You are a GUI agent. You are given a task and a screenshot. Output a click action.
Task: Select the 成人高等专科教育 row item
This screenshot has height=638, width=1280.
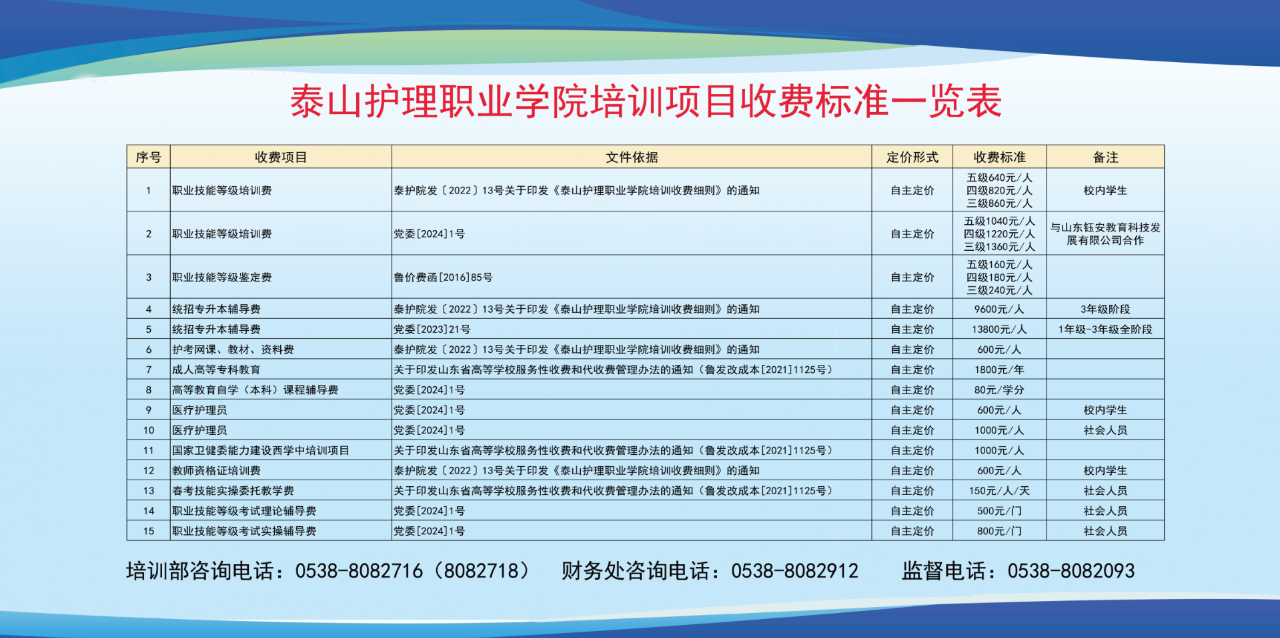pyautogui.click(x=216, y=369)
